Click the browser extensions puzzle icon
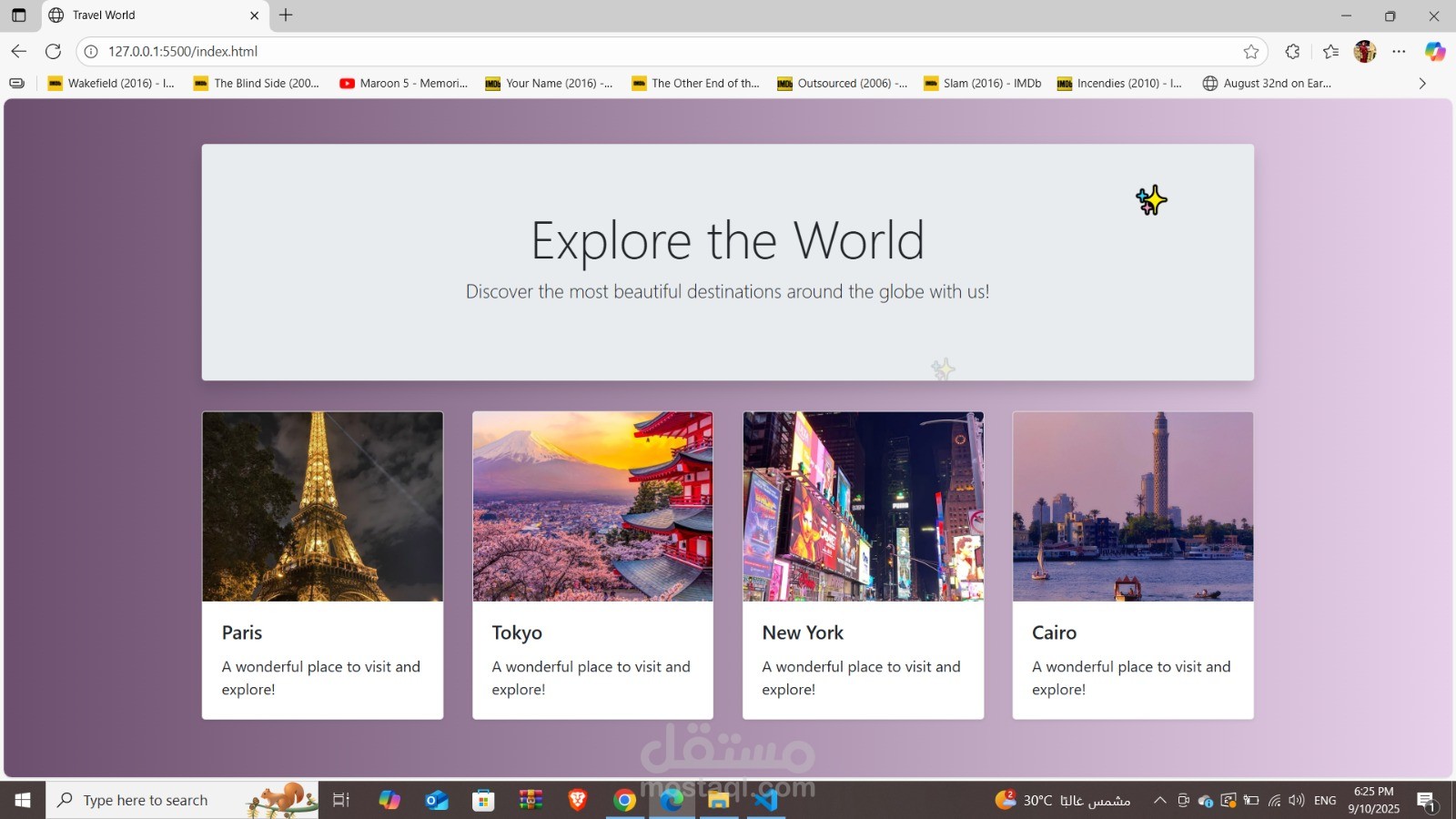This screenshot has height=819, width=1456. tap(1292, 52)
